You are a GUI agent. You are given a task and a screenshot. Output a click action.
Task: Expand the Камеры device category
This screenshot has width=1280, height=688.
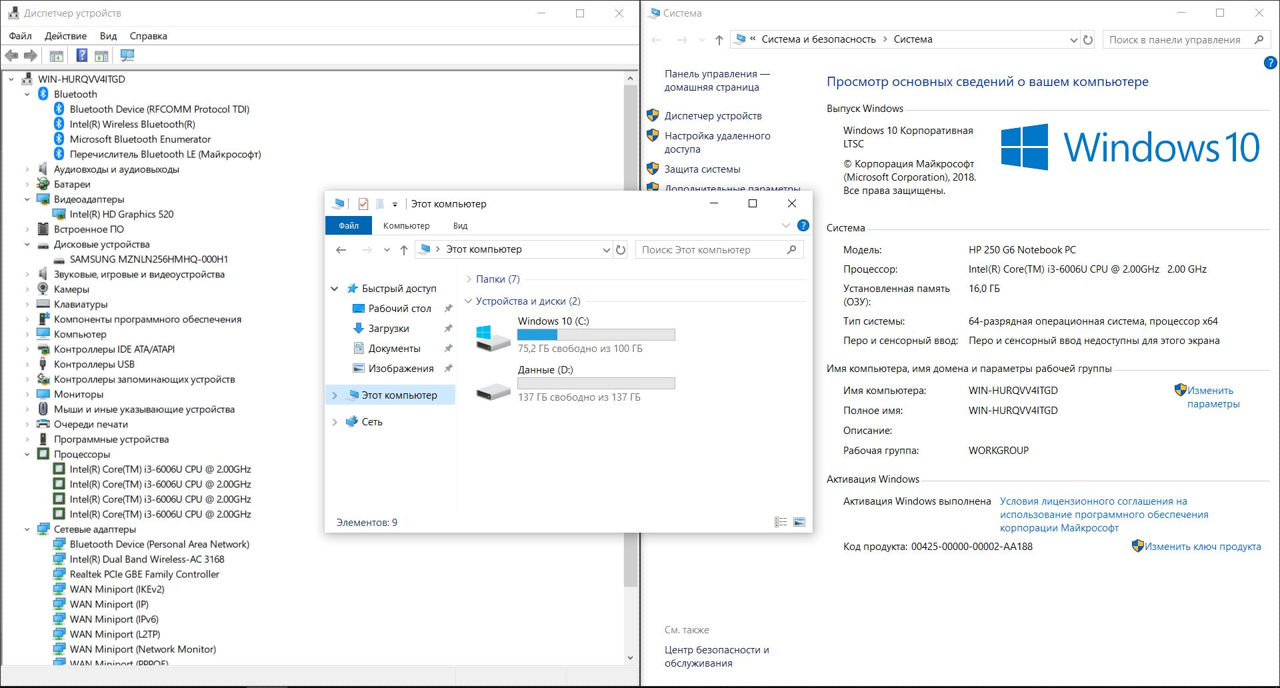pos(27,289)
